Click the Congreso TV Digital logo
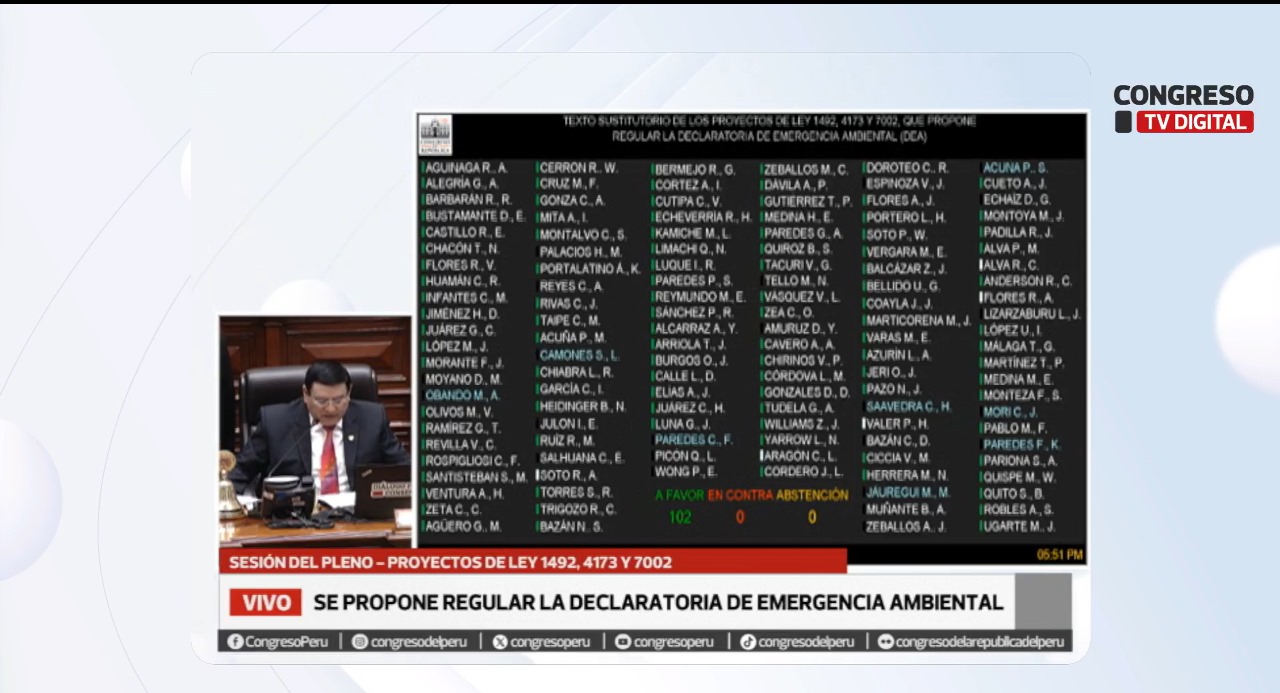Screen dimensions: 1280x693 (1183, 108)
